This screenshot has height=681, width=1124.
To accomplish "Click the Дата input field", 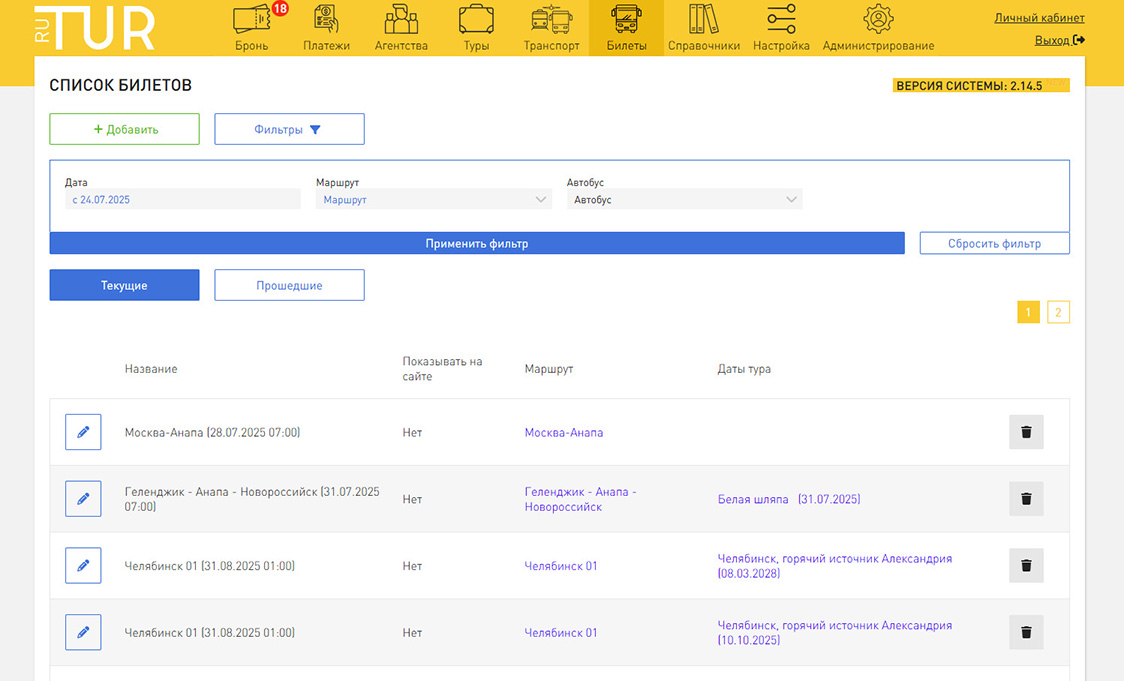I will [x=183, y=199].
